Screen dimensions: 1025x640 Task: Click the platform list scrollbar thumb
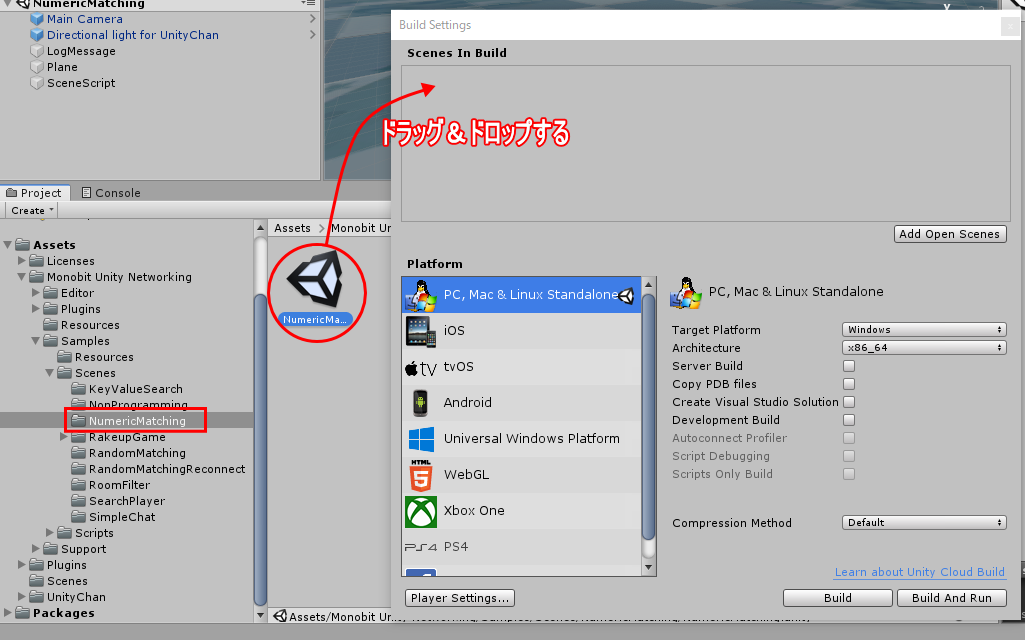point(648,417)
